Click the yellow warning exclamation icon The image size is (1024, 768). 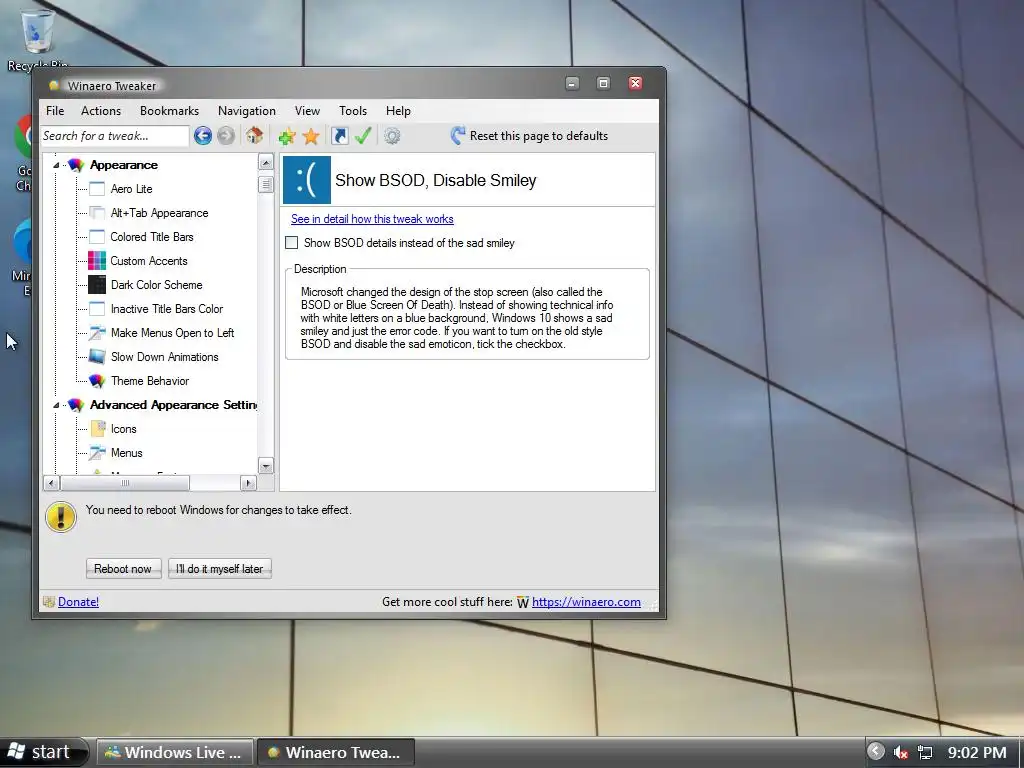point(61,517)
